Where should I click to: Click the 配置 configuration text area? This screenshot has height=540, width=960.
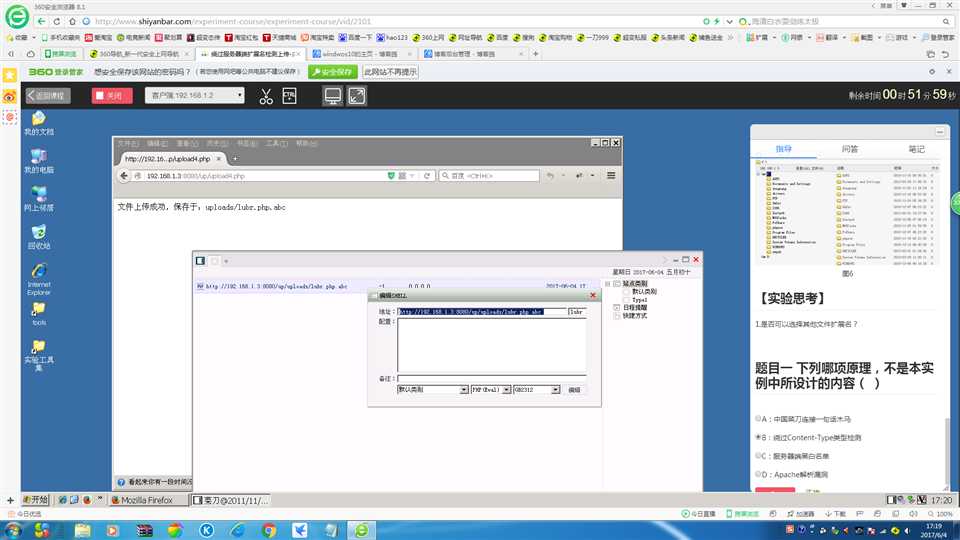[492, 345]
